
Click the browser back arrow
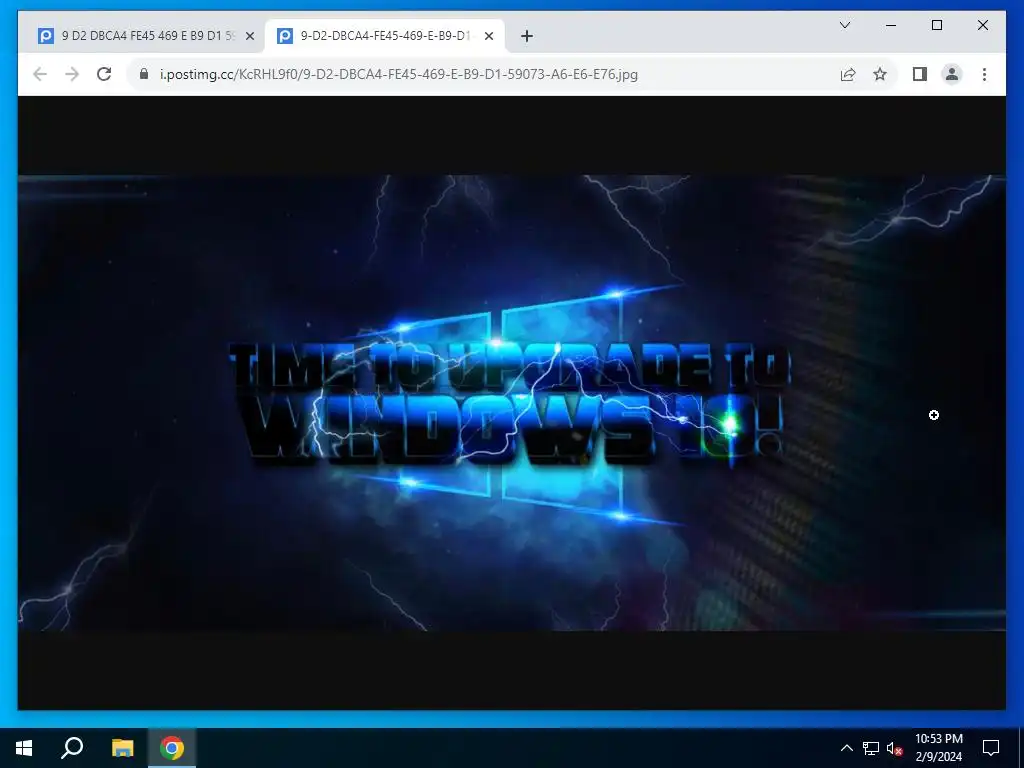(x=40, y=74)
